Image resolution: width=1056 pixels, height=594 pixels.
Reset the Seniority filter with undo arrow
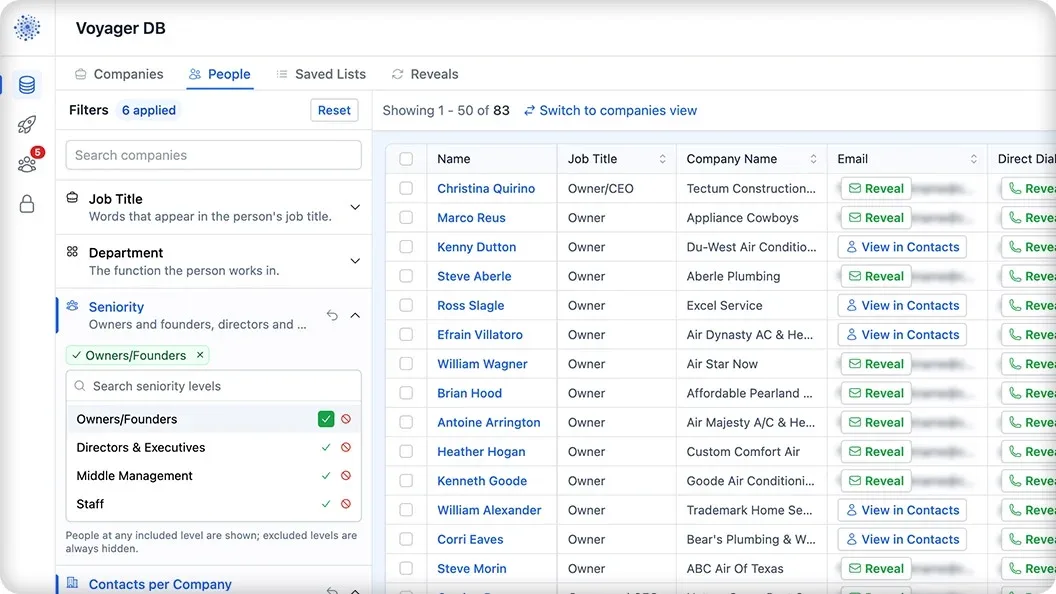click(x=332, y=315)
